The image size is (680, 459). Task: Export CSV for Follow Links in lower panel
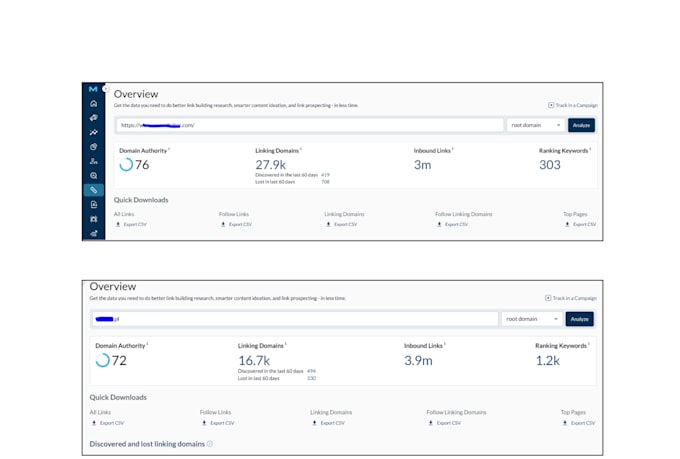click(218, 423)
